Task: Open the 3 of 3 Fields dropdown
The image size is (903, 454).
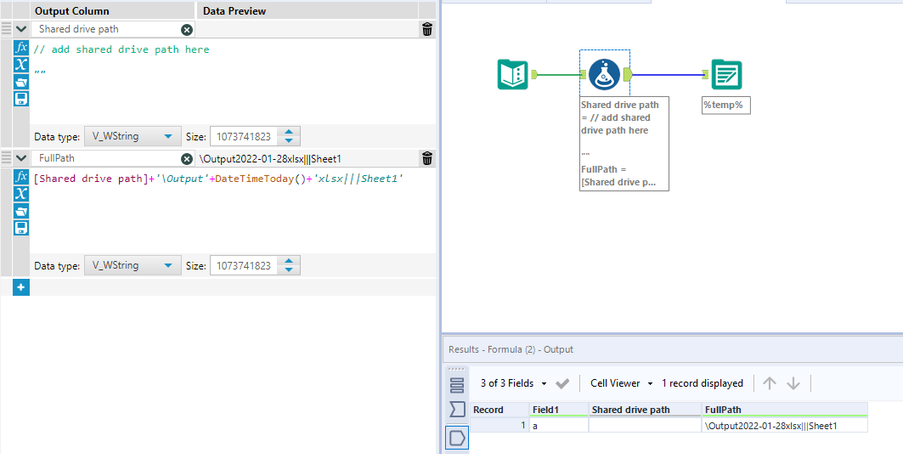Action: [513, 383]
